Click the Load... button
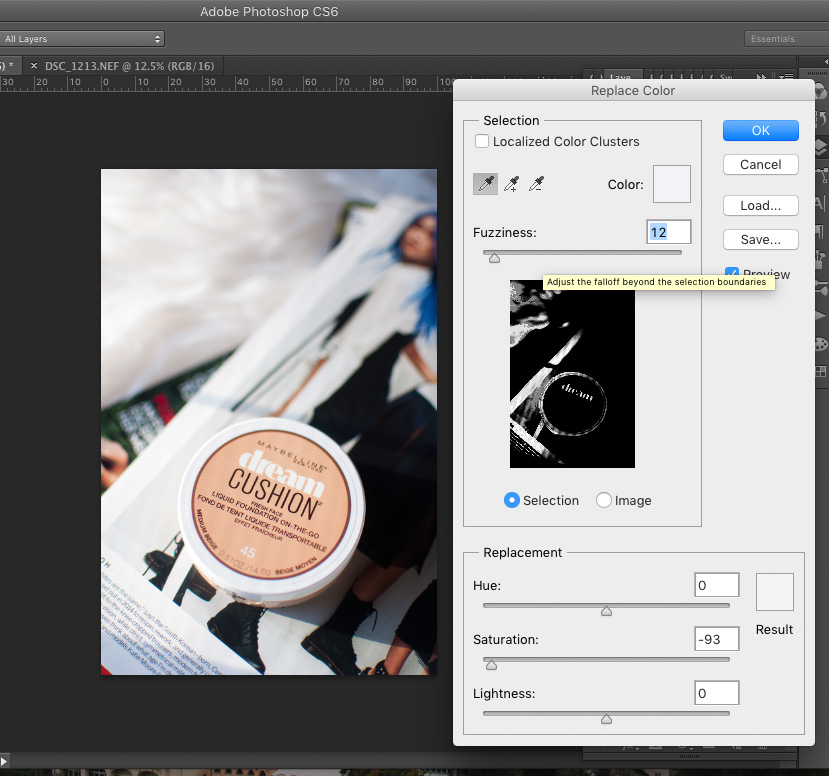 (x=760, y=206)
